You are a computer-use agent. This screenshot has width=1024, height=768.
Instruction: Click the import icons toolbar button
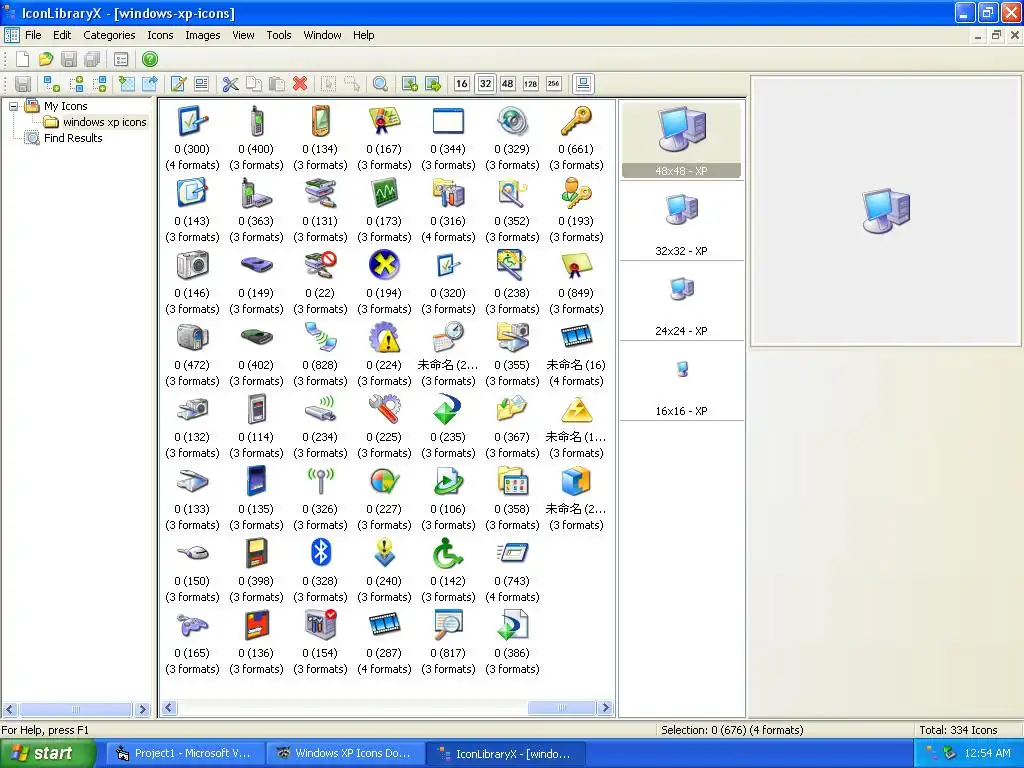coord(127,84)
